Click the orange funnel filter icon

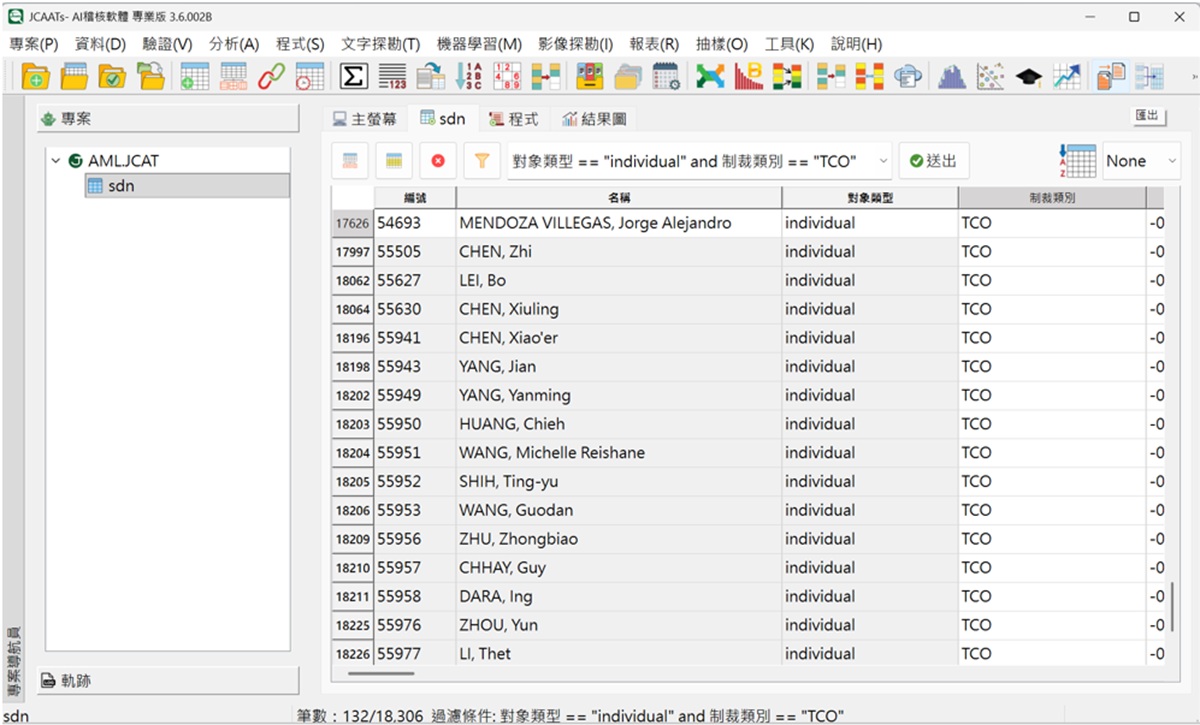coord(481,161)
